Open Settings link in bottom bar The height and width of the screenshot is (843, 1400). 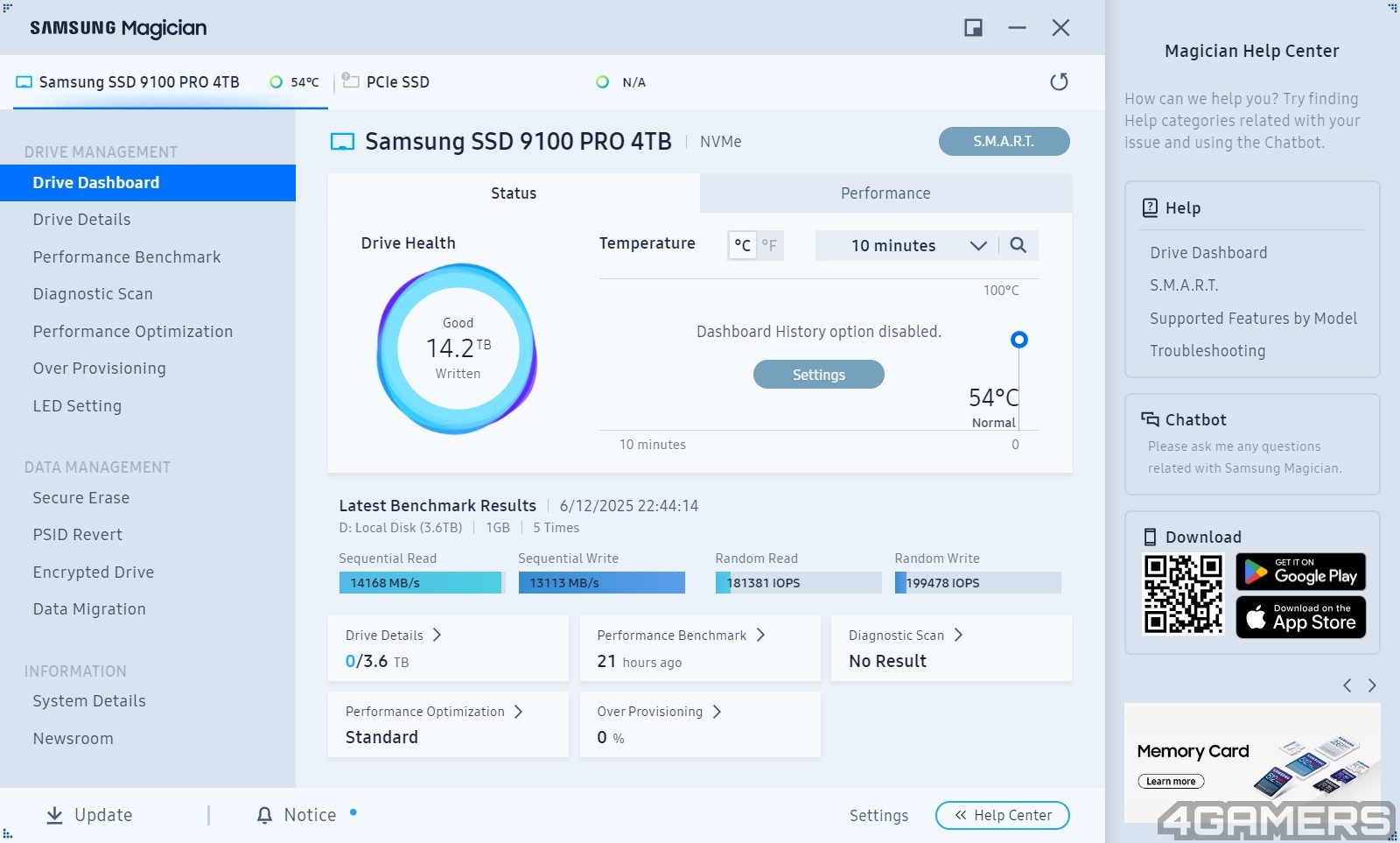click(878, 816)
